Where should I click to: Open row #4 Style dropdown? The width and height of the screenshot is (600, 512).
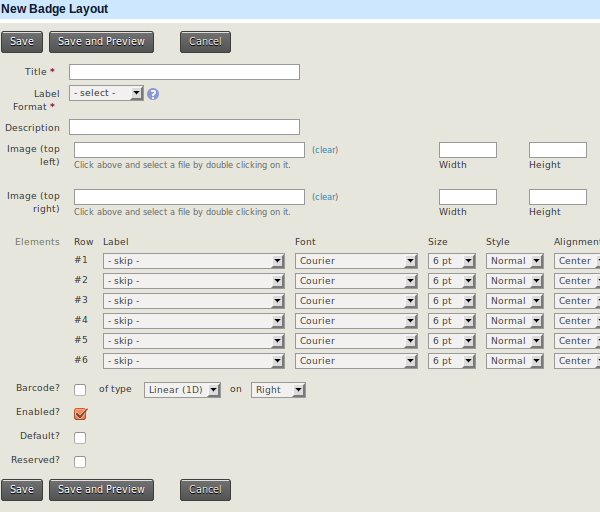515,321
